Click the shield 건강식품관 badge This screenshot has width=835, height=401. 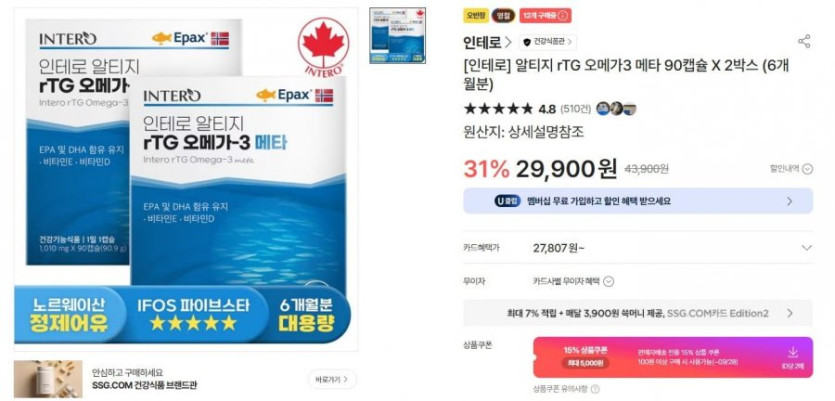(x=548, y=42)
